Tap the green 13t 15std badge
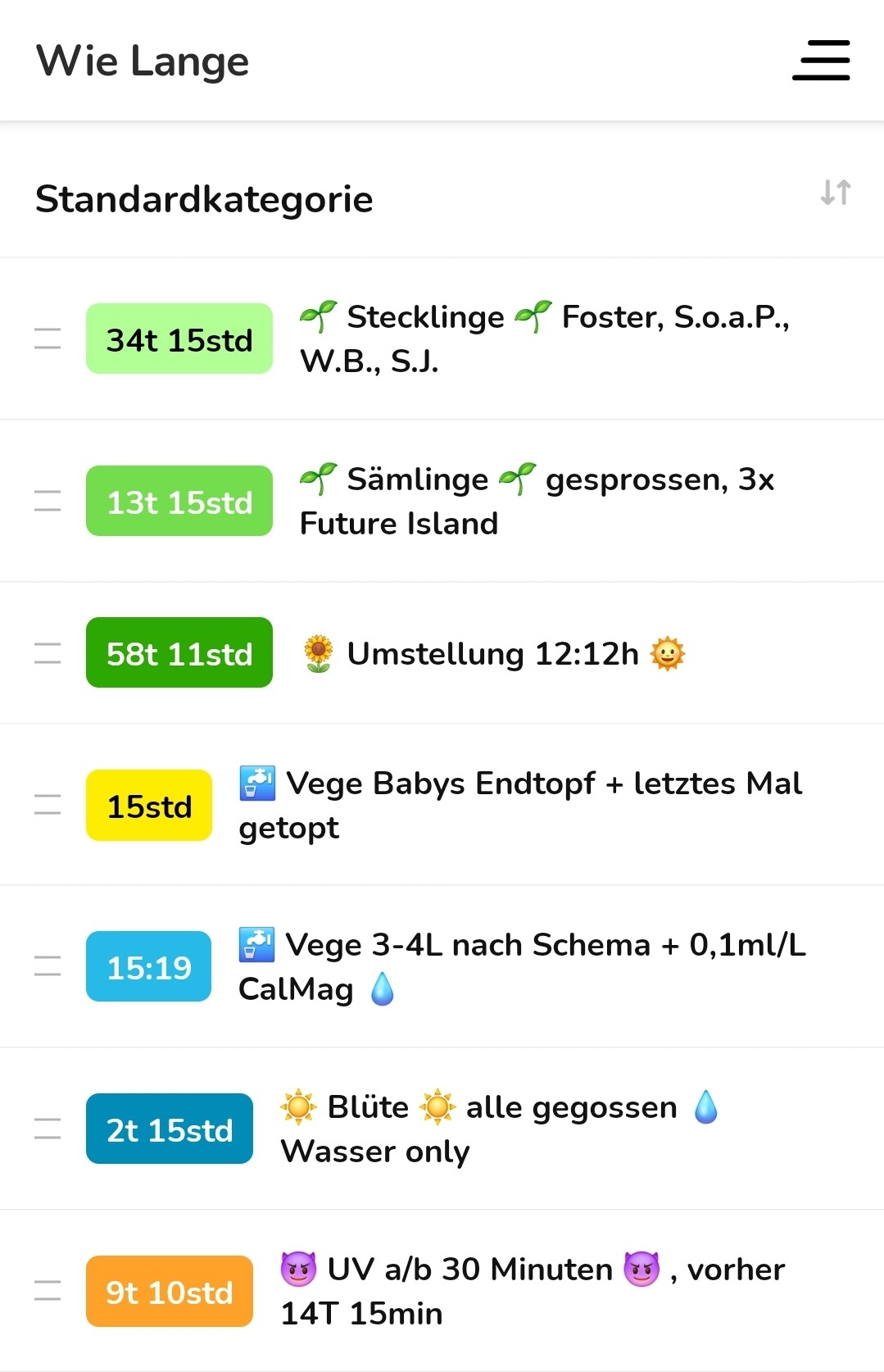This screenshot has width=884, height=1372. [179, 501]
